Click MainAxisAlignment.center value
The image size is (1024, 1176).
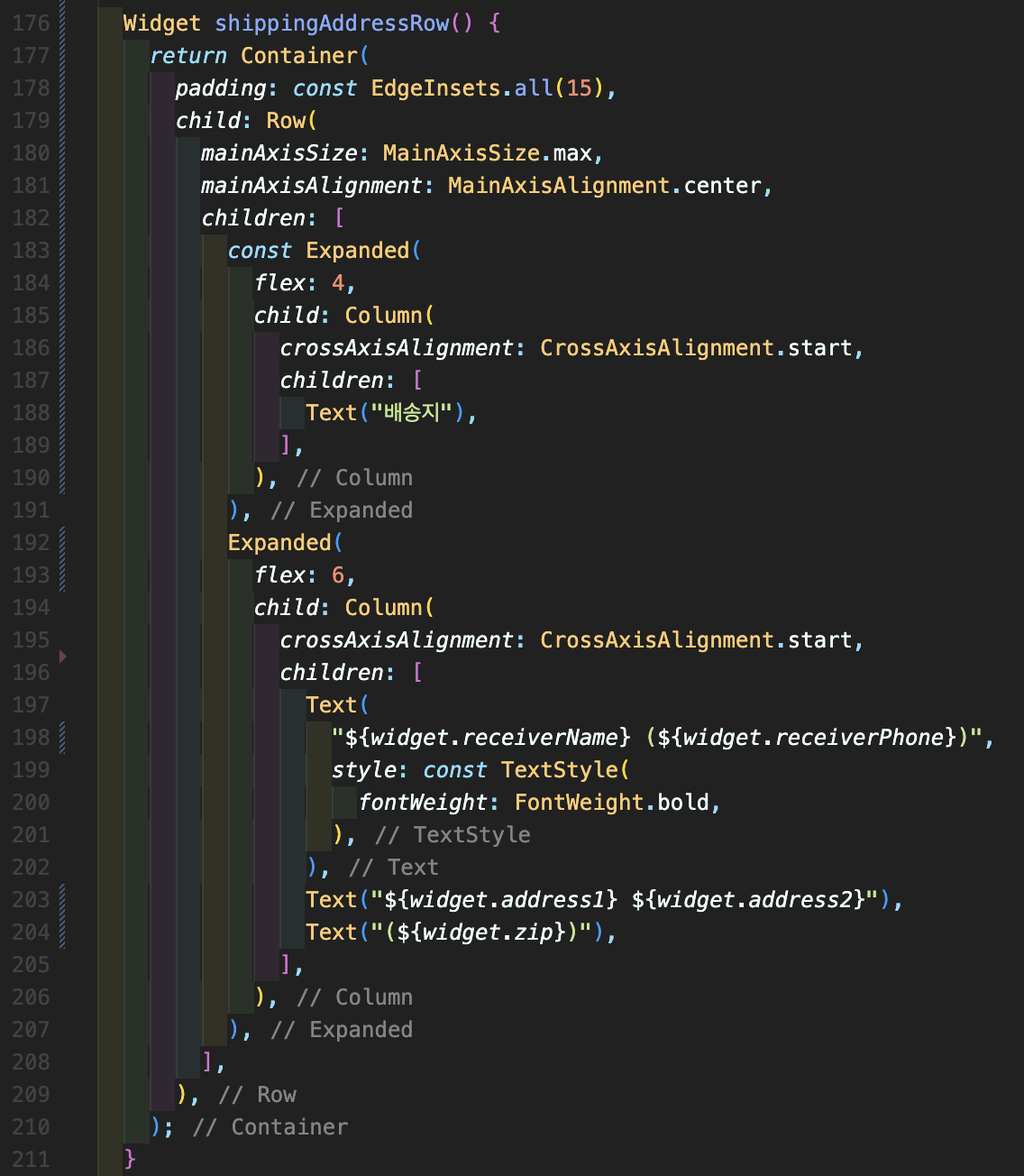(605, 186)
